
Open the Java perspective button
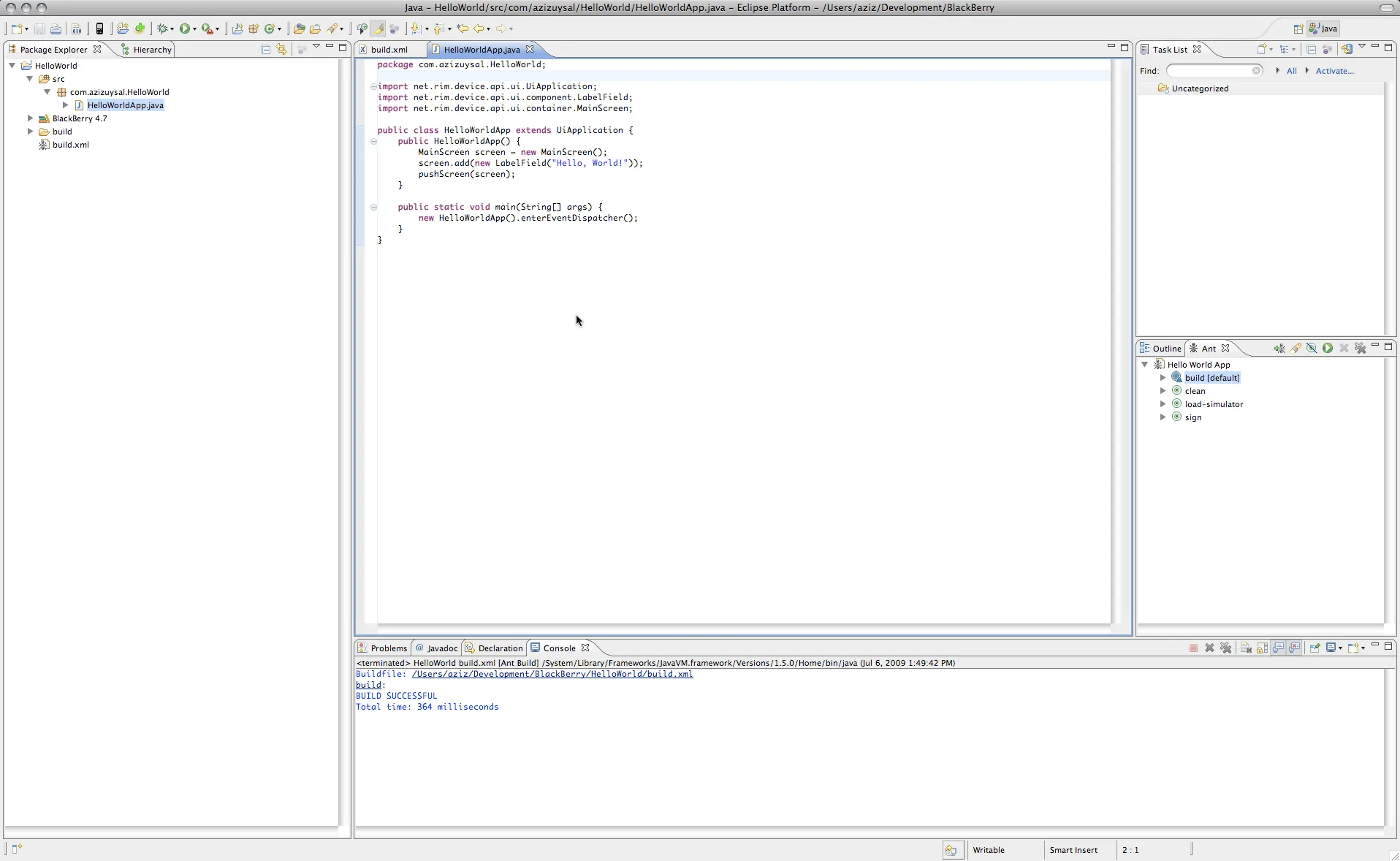[1323, 29]
